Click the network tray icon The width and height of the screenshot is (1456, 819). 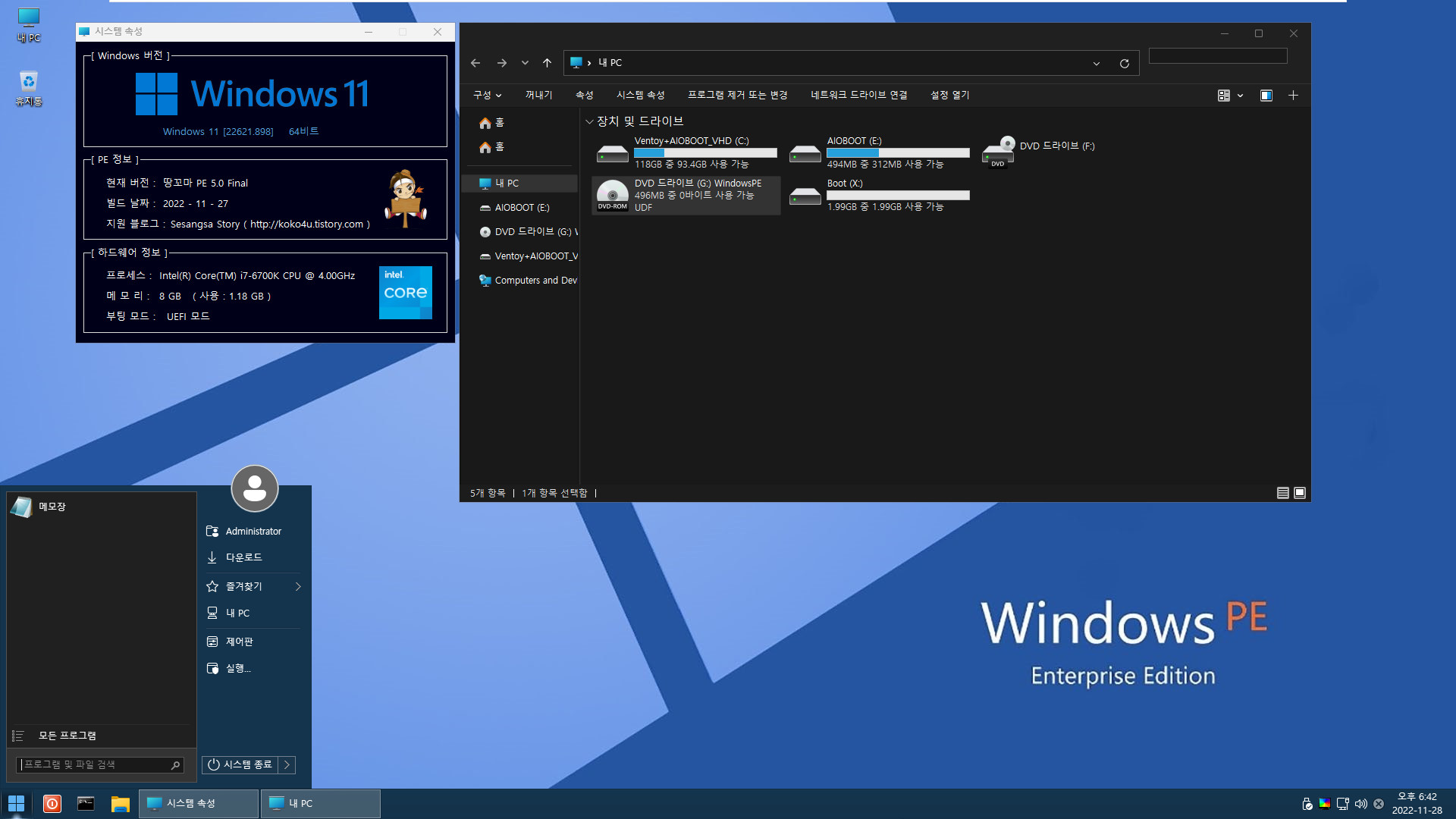[x=1342, y=804]
